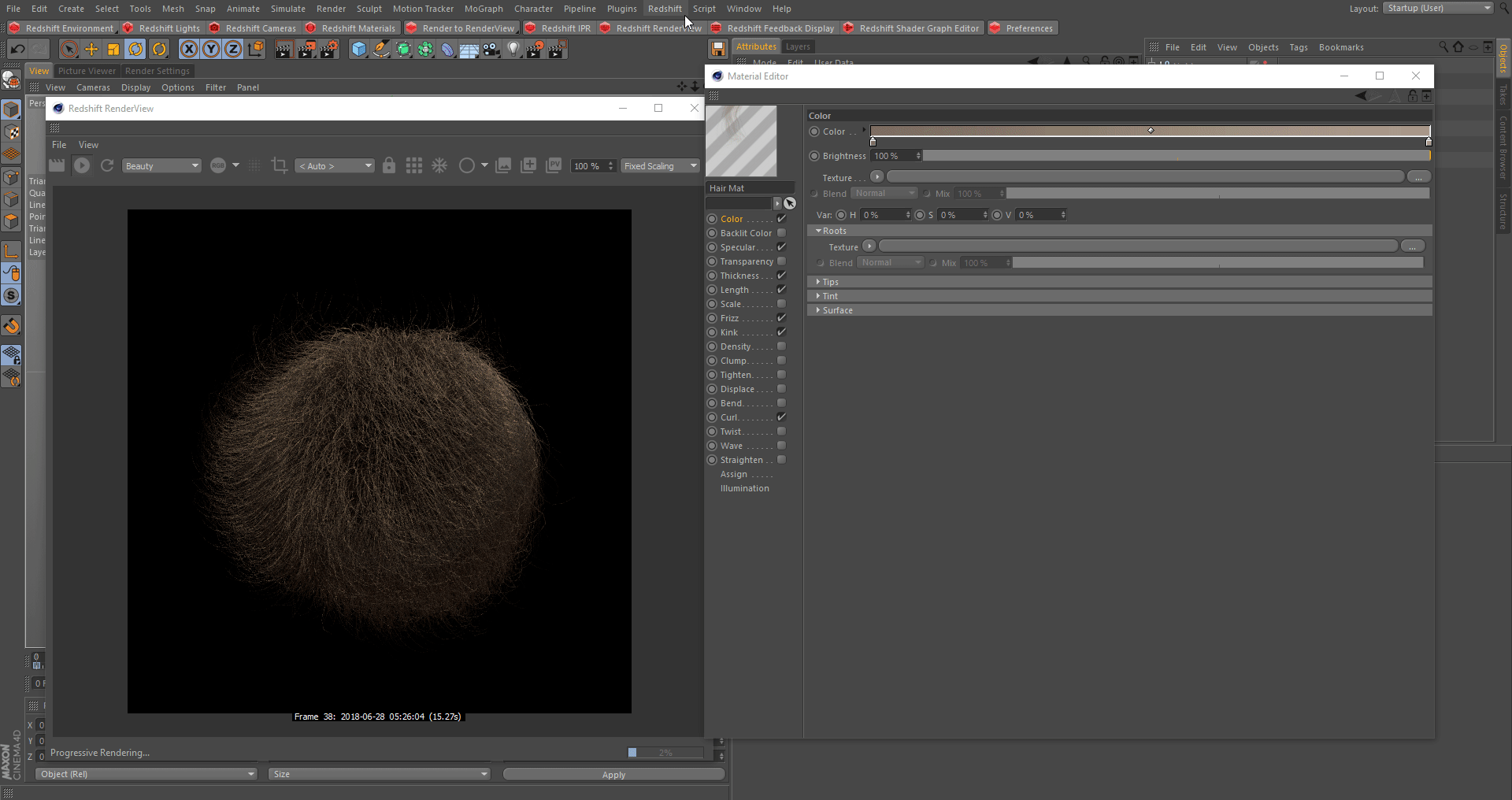Image resolution: width=1512 pixels, height=800 pixels.
Task: Select the Move tool in toolbar
Action: 91,50
